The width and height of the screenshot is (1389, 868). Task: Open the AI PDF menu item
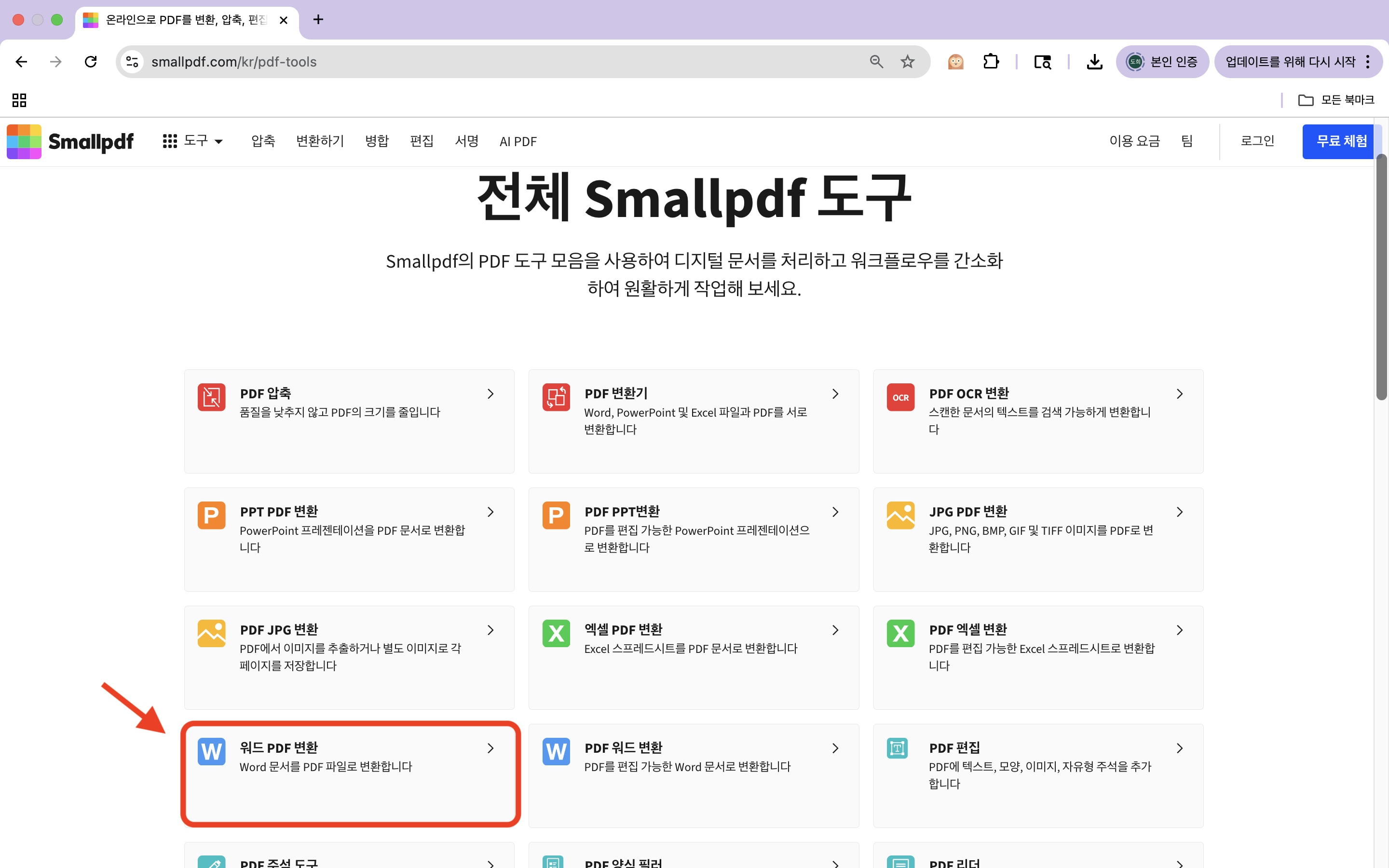click(517, 141)
